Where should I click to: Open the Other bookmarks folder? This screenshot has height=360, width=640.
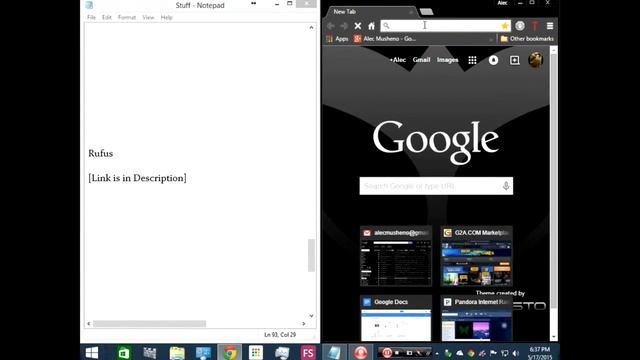[x=527, y=39]
